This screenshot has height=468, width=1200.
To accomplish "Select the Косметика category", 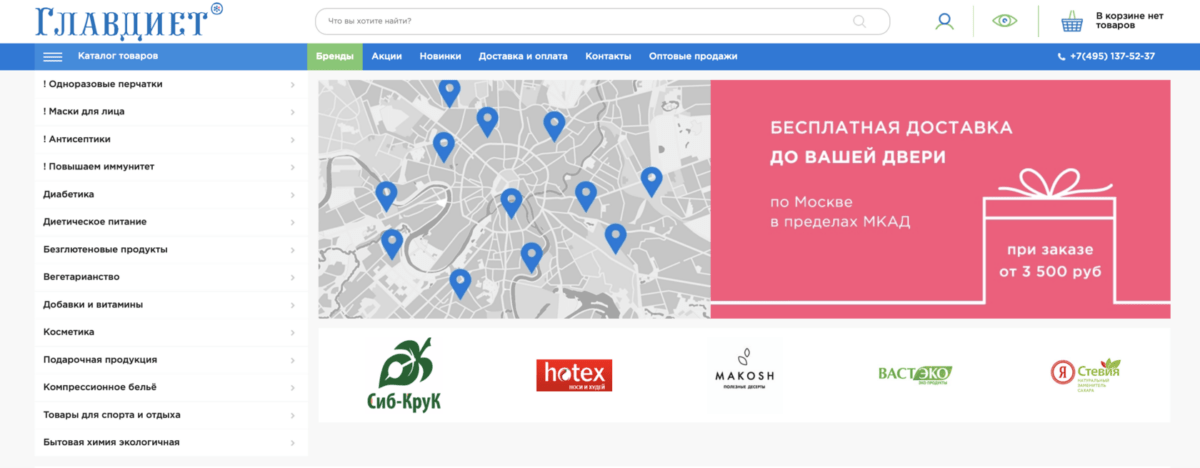I will coord(170,332).
